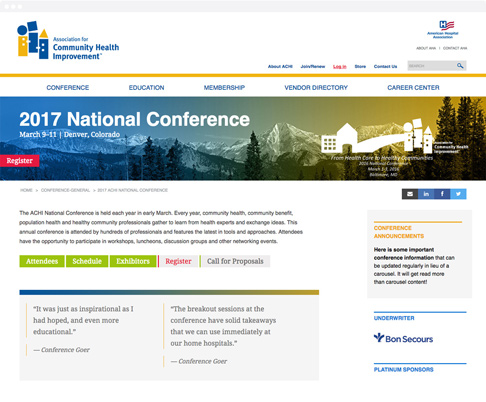Viewport: 486px width, 402px height.
Task: Open the Bon Secours underwriter logo
Action: [x=403, y=338]
